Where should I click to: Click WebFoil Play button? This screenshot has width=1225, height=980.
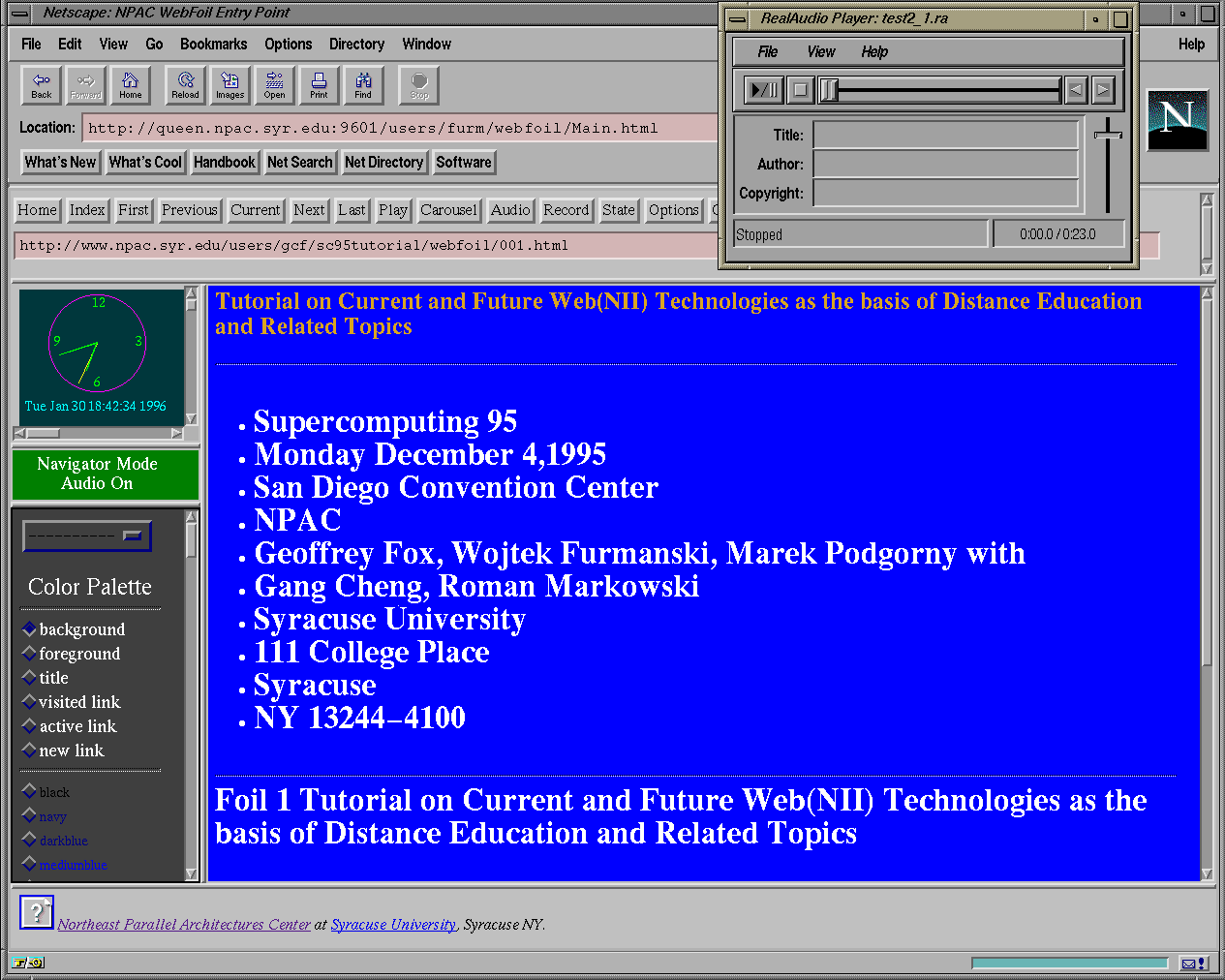(393, 210)
